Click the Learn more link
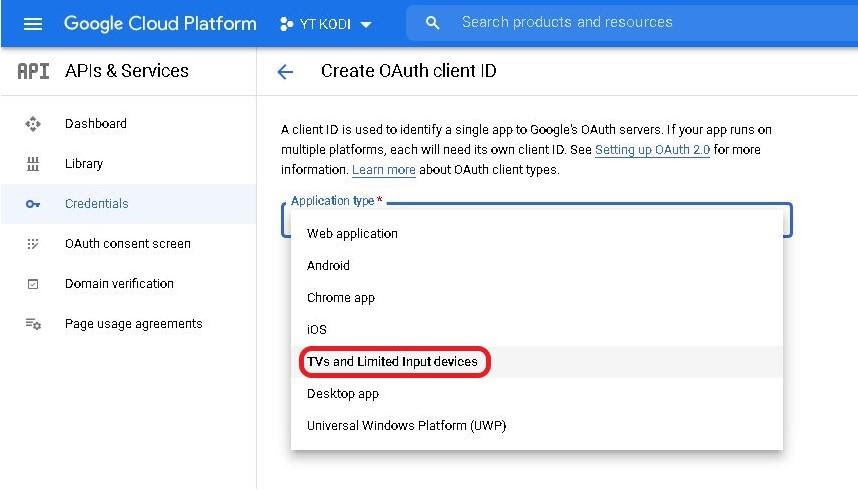Viewport: 858px width, 490px height. (x=384, y=170)
